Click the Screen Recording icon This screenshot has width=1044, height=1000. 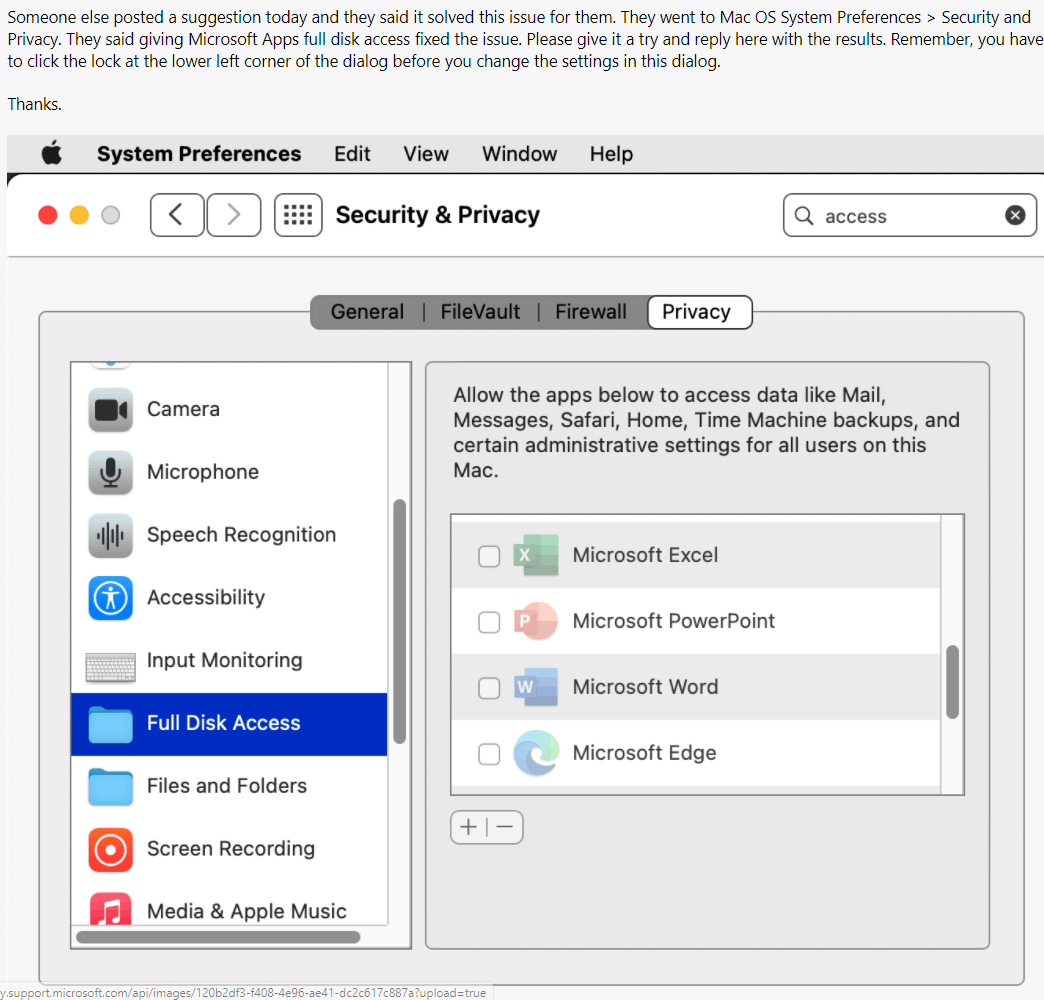(x=111, y=850)
